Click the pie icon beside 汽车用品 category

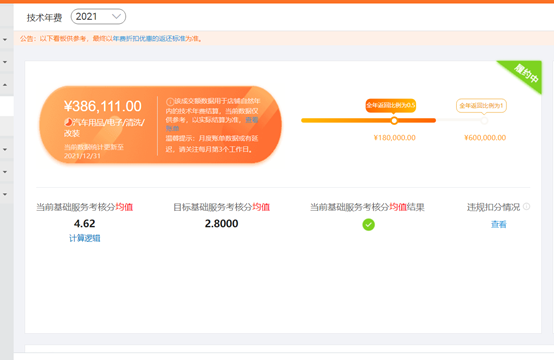[x=68, y=122]
